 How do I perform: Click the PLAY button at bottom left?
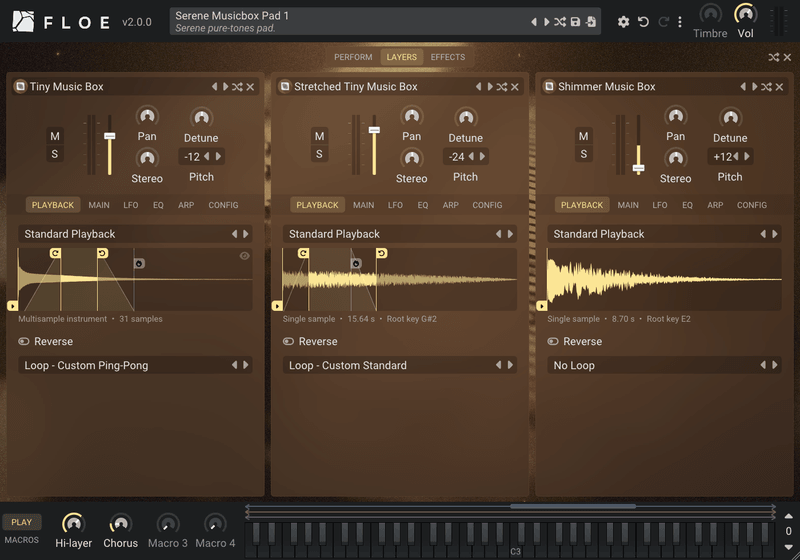21,522
